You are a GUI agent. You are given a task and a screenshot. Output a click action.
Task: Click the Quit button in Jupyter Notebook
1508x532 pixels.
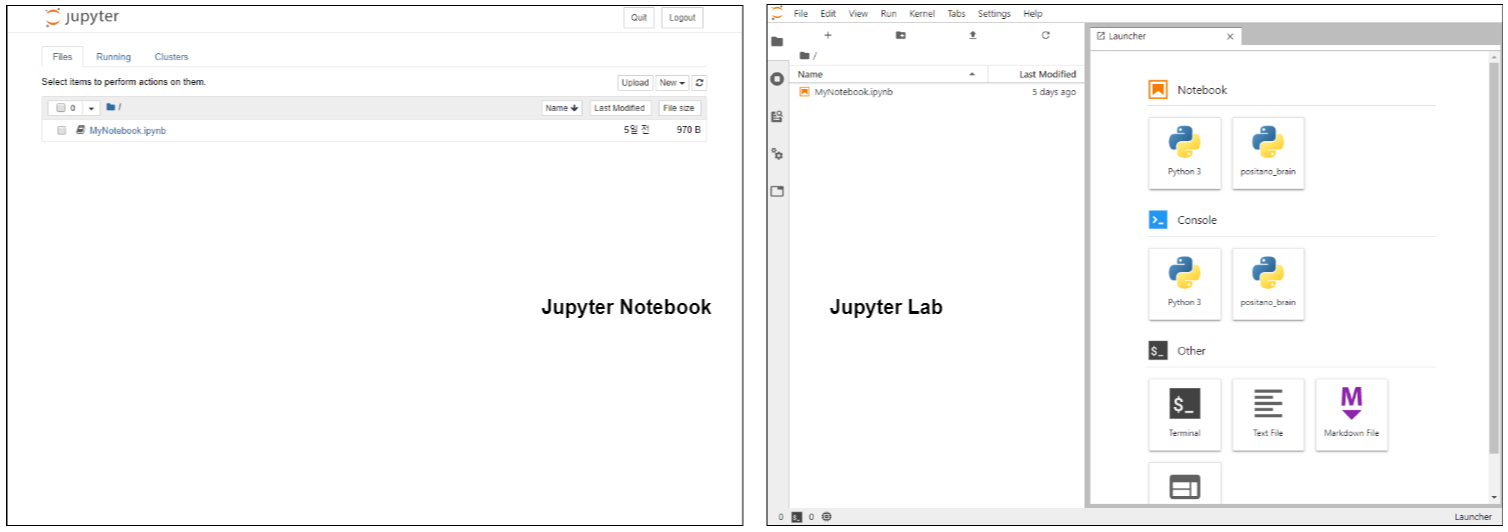(x=639, y=17)
